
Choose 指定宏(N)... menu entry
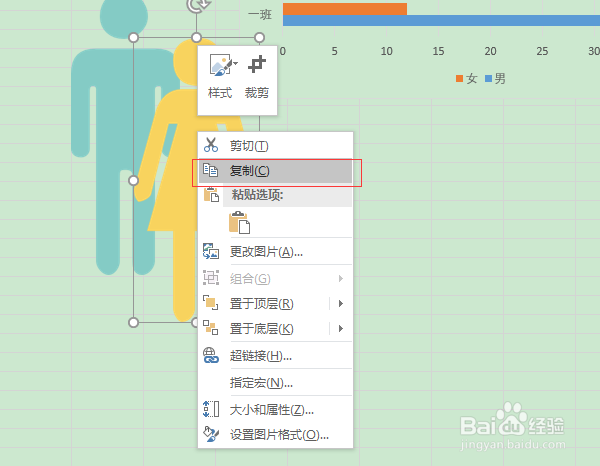pyautogui.click(x=276, y=383)
